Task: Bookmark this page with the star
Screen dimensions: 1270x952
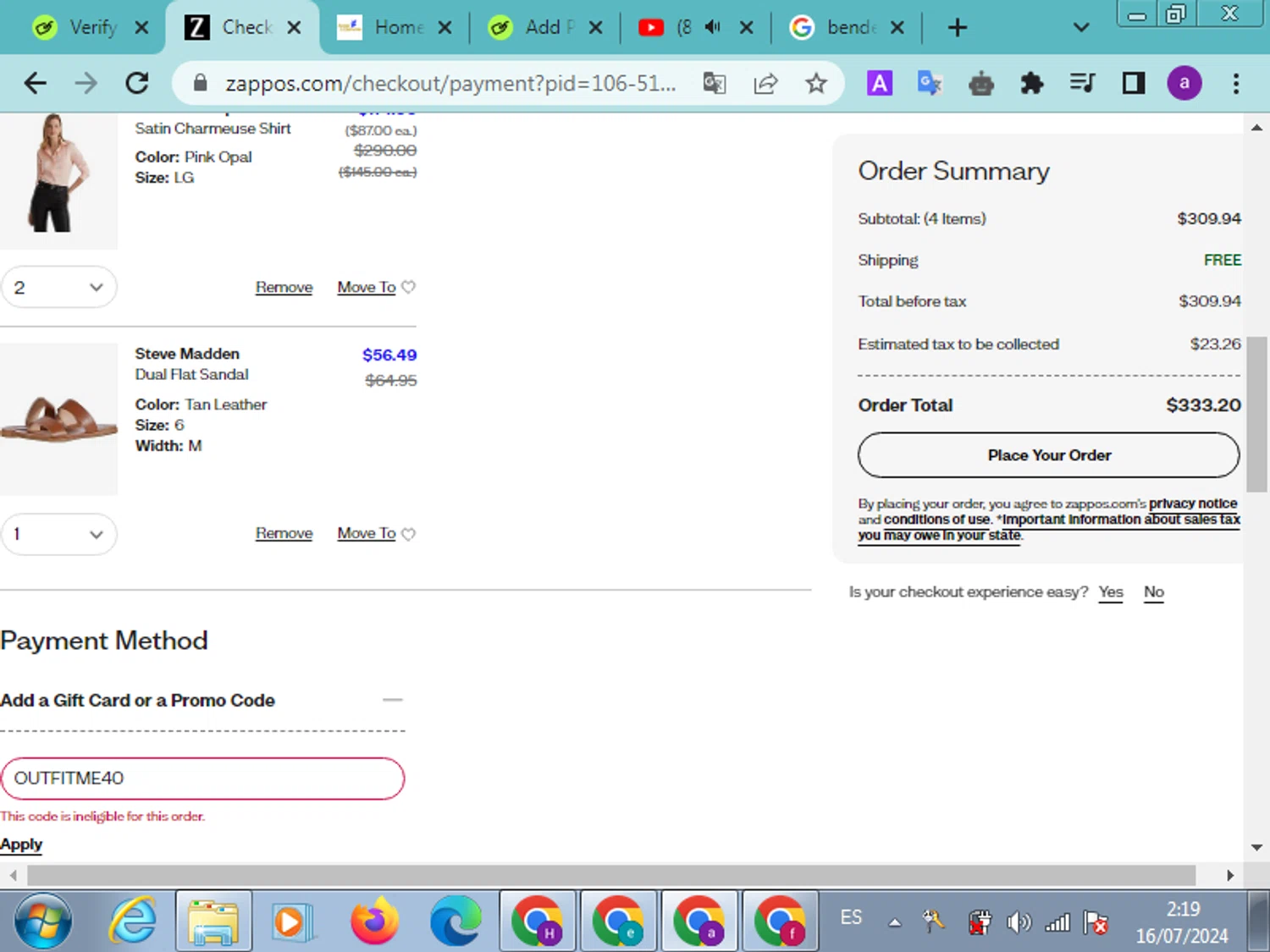Action: click(816, 83)
